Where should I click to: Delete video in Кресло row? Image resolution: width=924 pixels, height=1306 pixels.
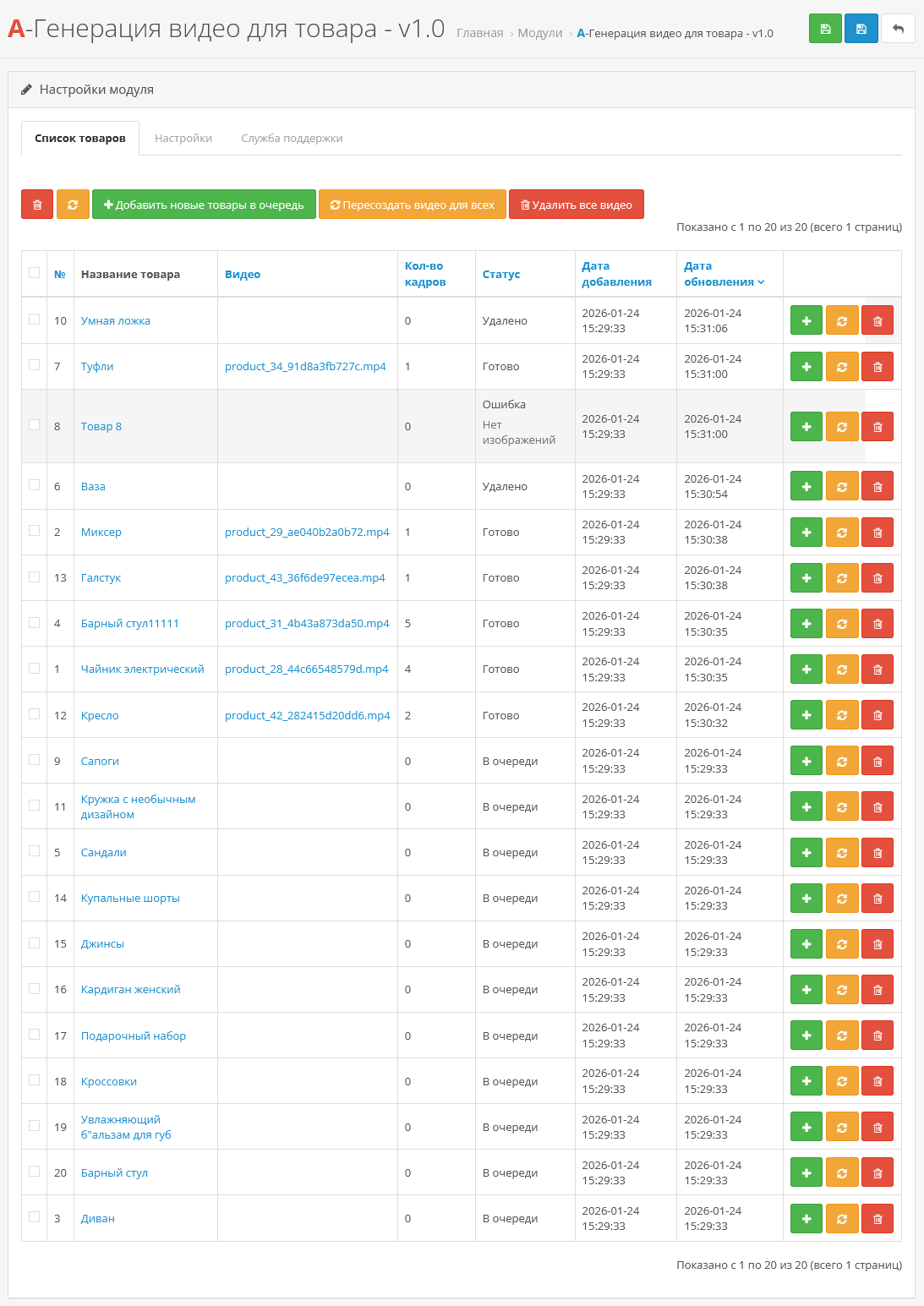pos(877,715)
